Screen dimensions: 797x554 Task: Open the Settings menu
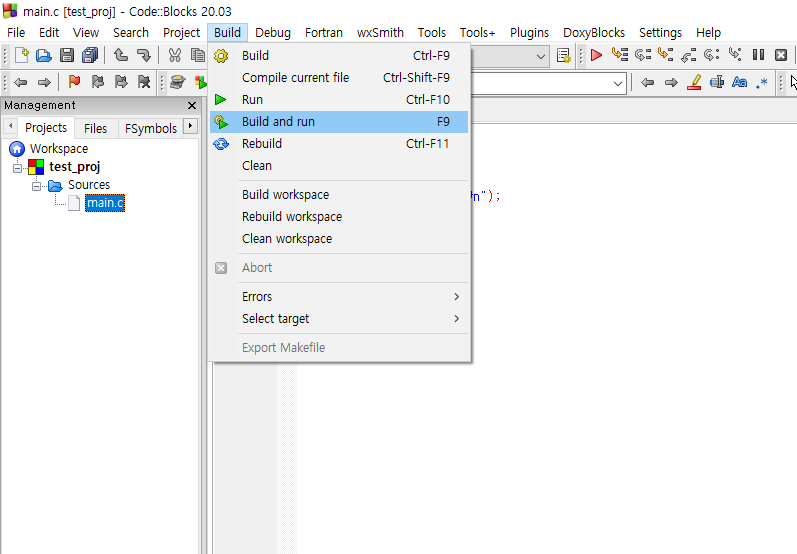(660, 33)
